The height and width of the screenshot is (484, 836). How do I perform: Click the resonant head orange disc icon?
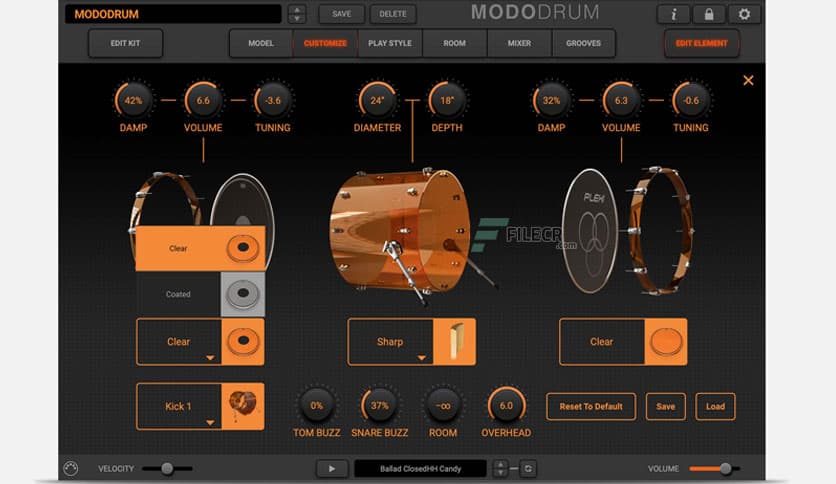tap(666, 342)
